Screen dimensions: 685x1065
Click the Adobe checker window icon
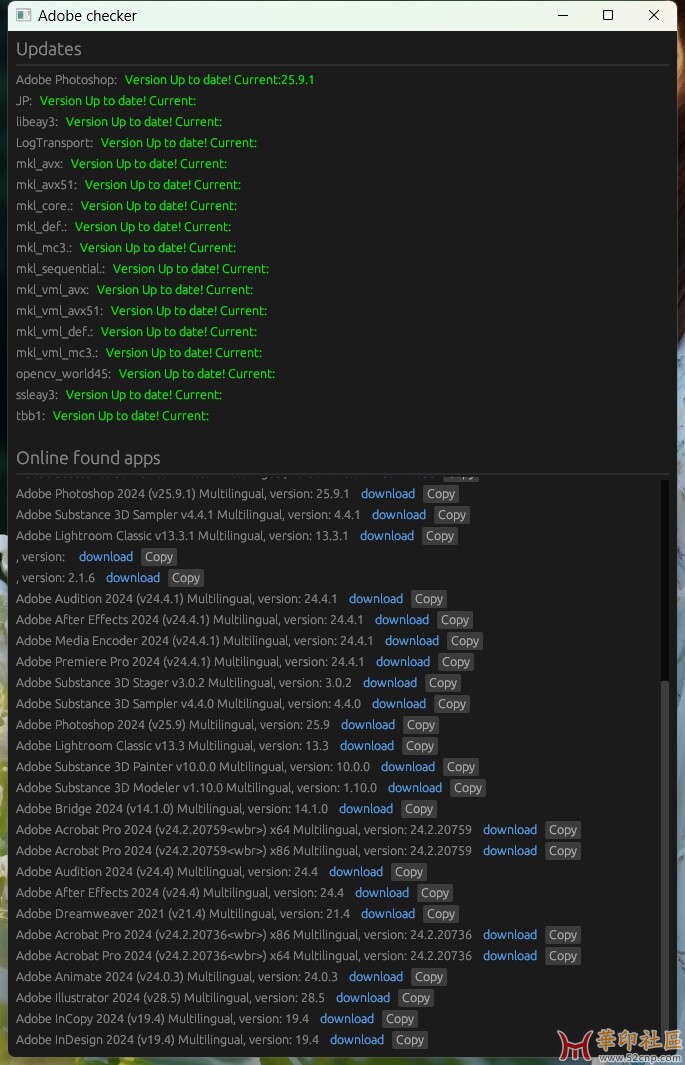coord(23,15)
